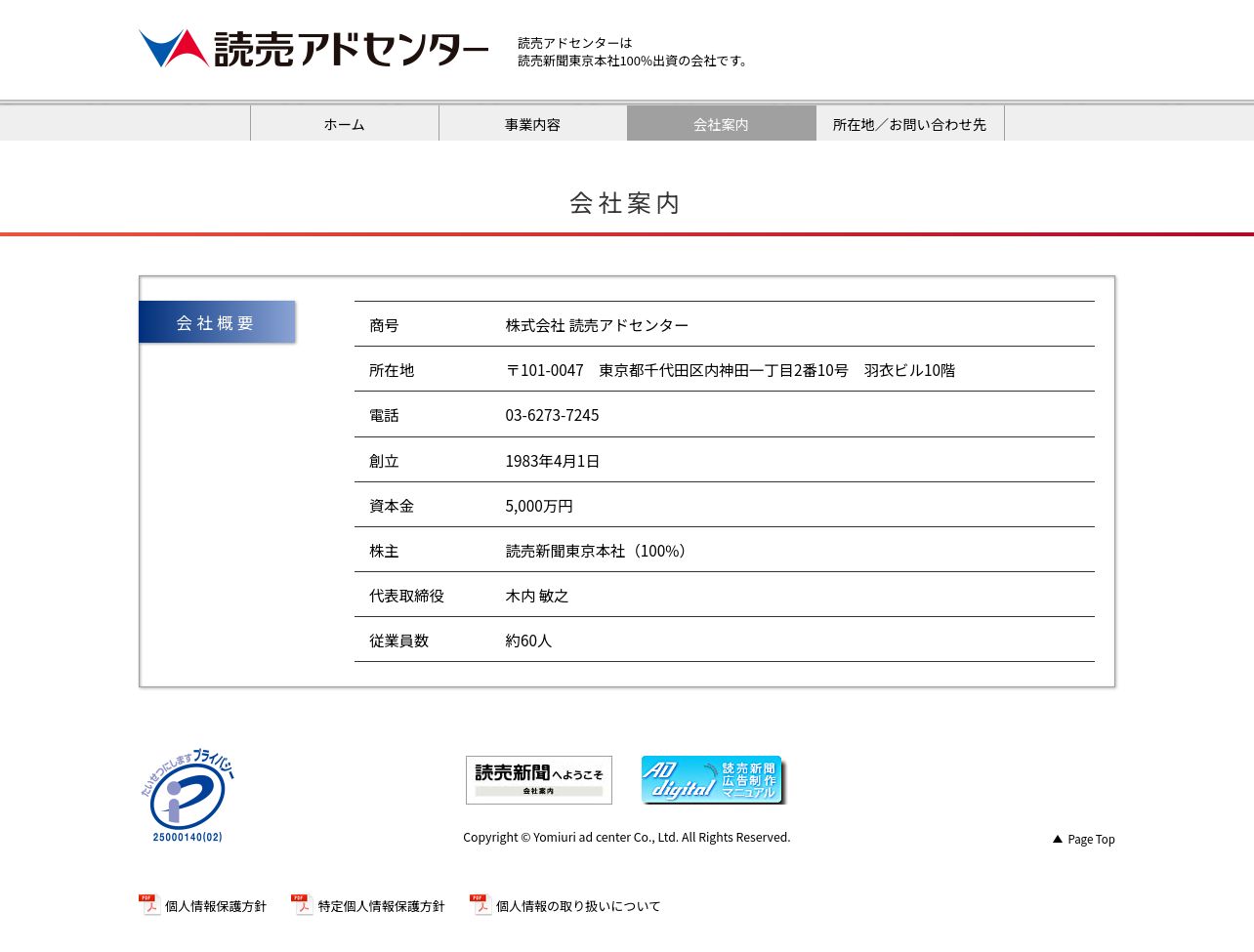Click the address text 〒101-0047
Screen dimensions: 1254x952
pyautogui.click(x=544, y=370)
